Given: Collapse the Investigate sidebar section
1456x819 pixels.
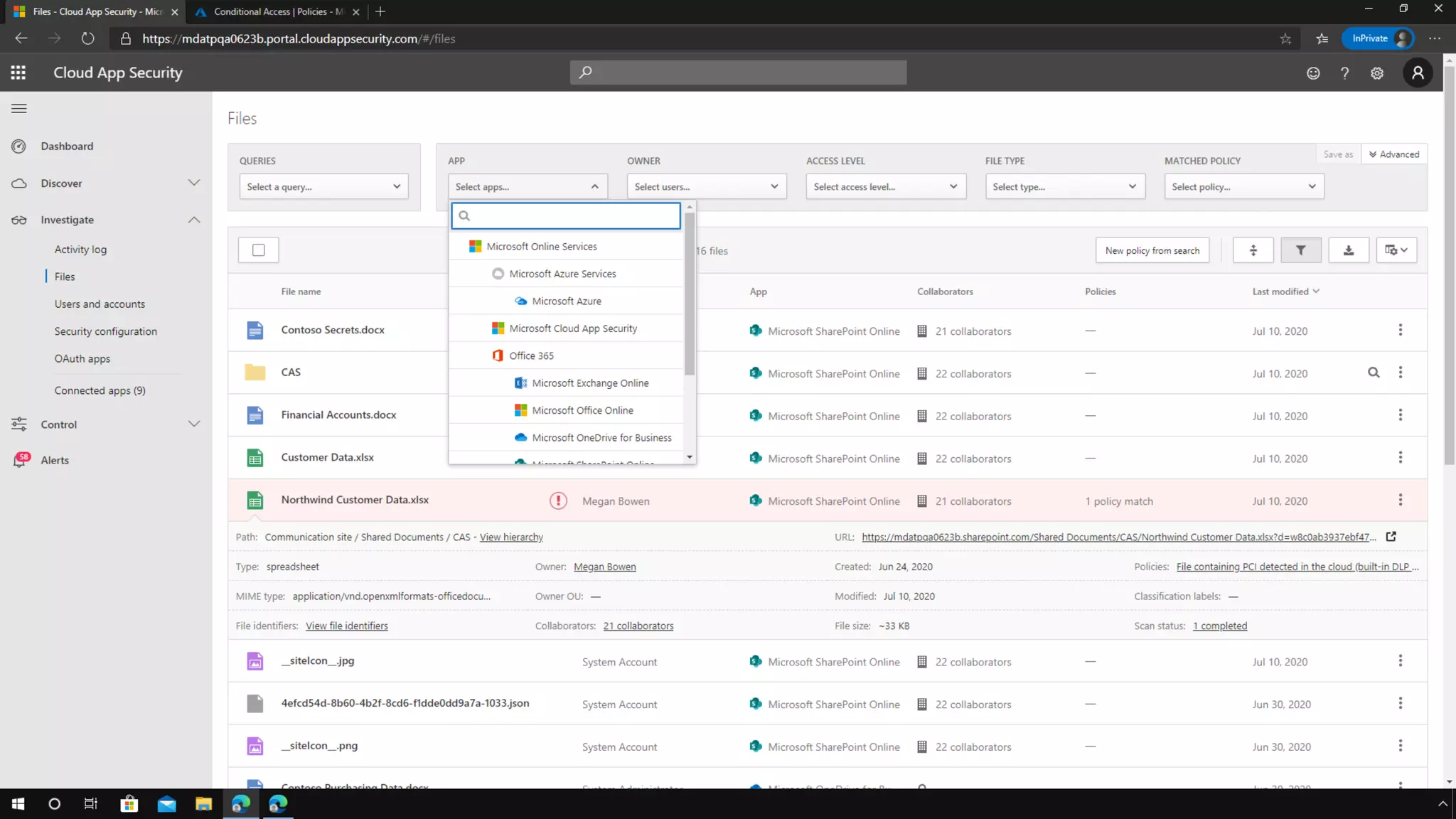Looking at the screenshot, I should pyautogui.click(x=193, y=220).
